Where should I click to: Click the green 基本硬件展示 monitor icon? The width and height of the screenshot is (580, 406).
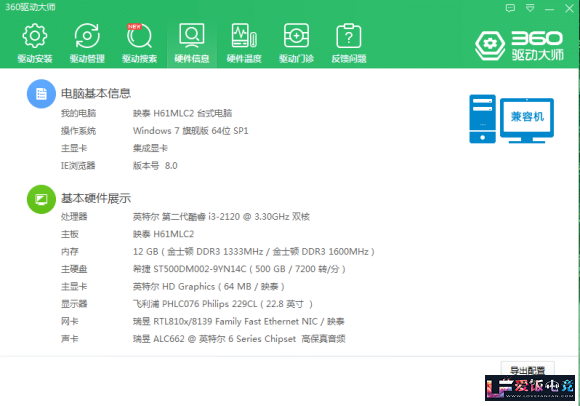[41, 199]
